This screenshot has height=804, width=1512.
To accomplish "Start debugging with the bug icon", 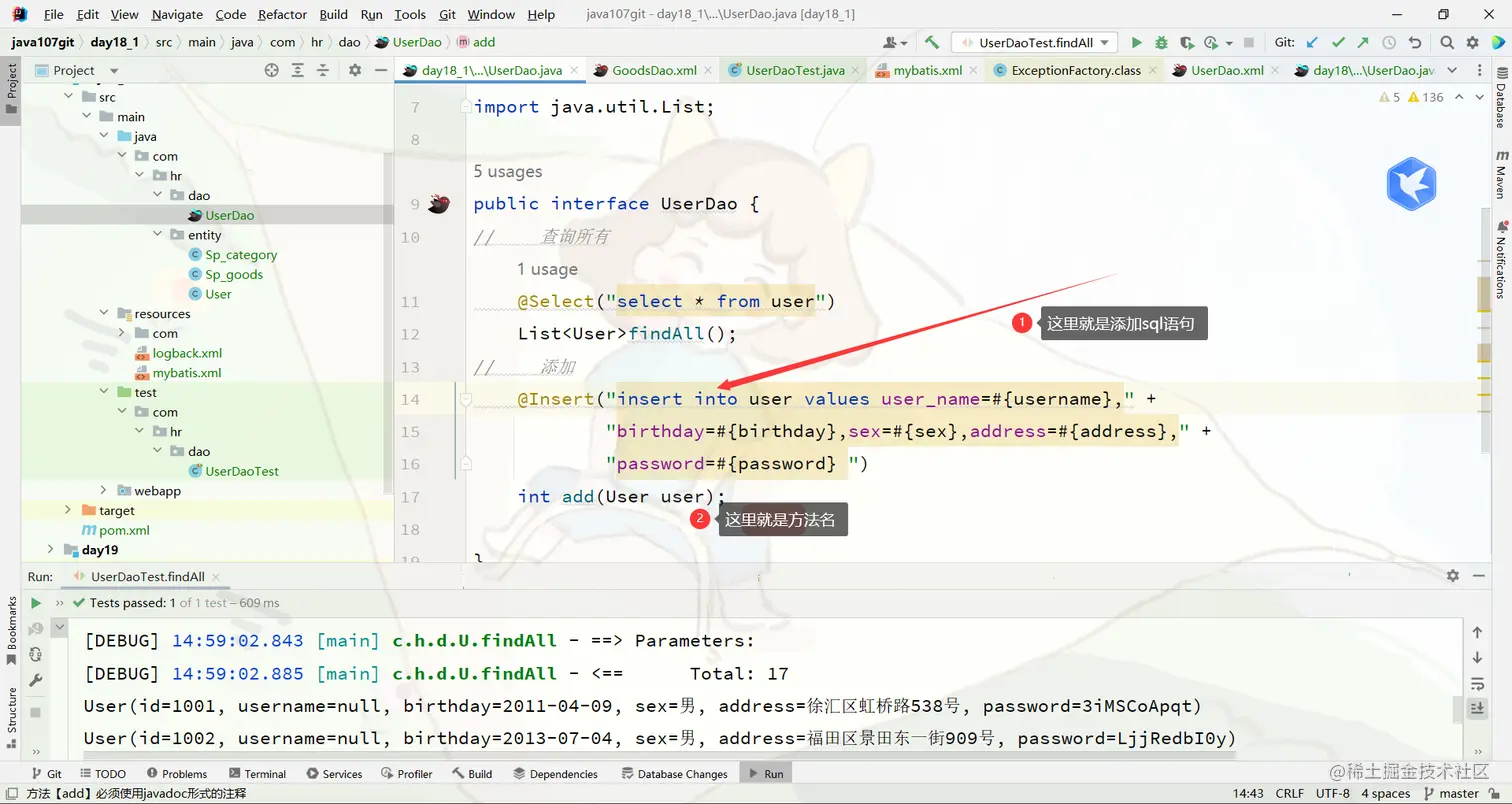I will [x=1161, y=43].
